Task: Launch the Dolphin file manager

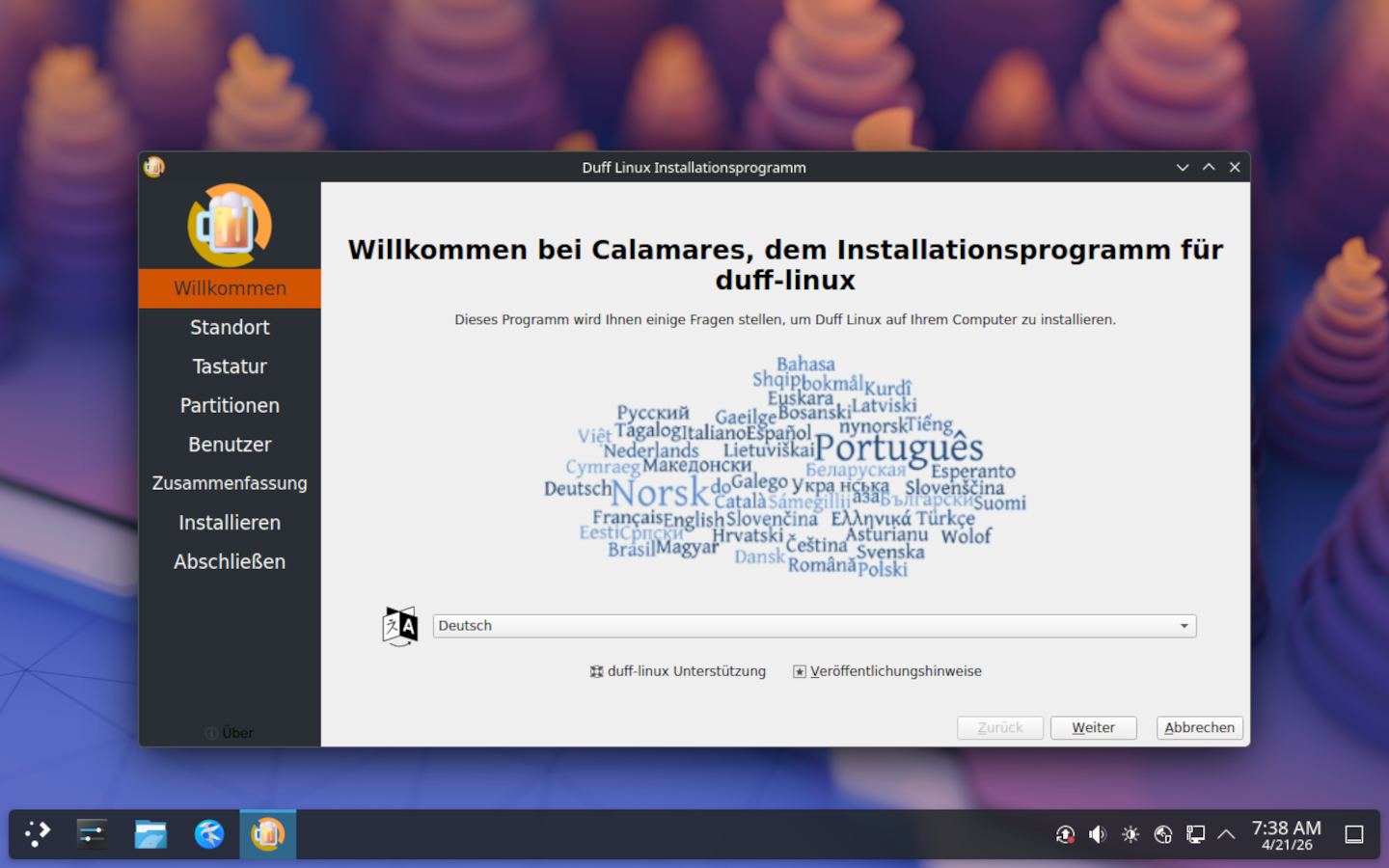Action: click(x=150, y=834)
